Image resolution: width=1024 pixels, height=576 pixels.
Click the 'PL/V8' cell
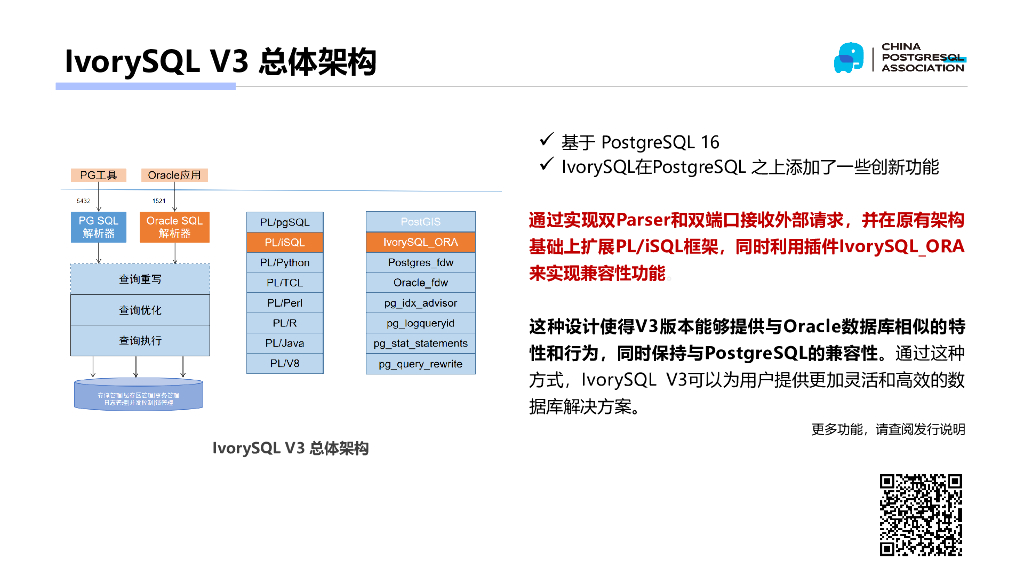[x=285, y=363]
